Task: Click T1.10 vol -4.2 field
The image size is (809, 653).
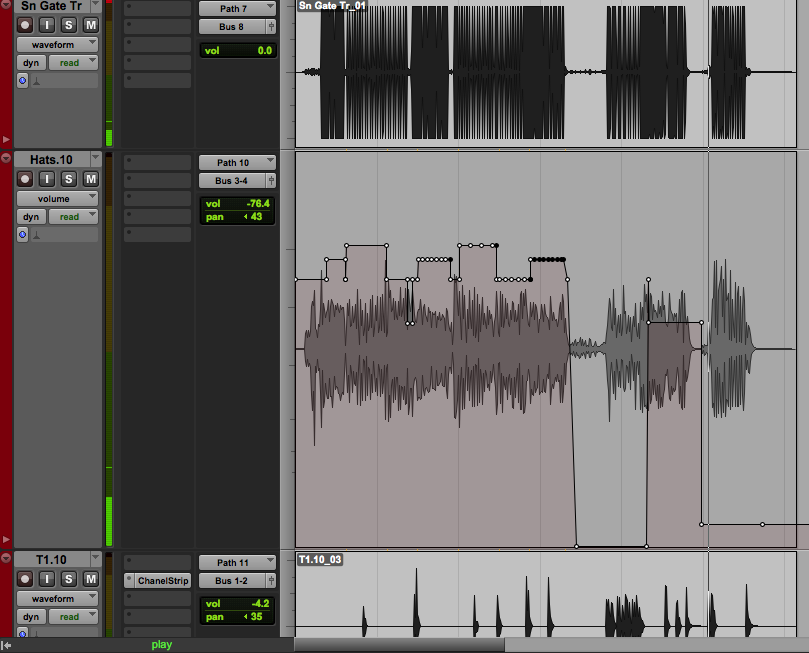Action: pos(237,603)
